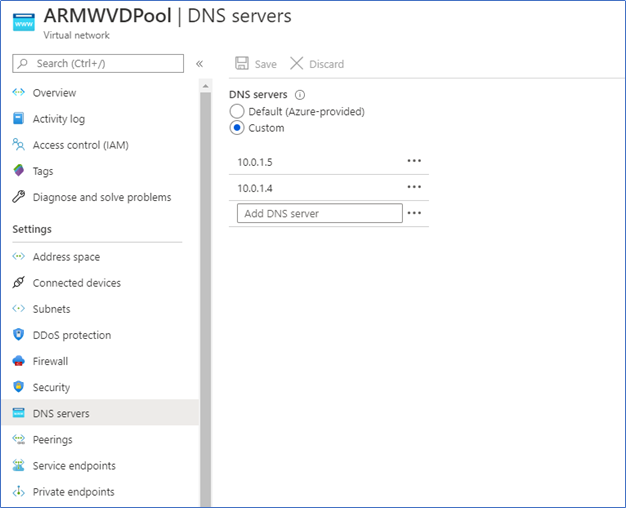The width and height of the screenshot is (626, 508).
Task: Click the 10.0.1.5 DNS entry
Action: [x=255, y=162]
